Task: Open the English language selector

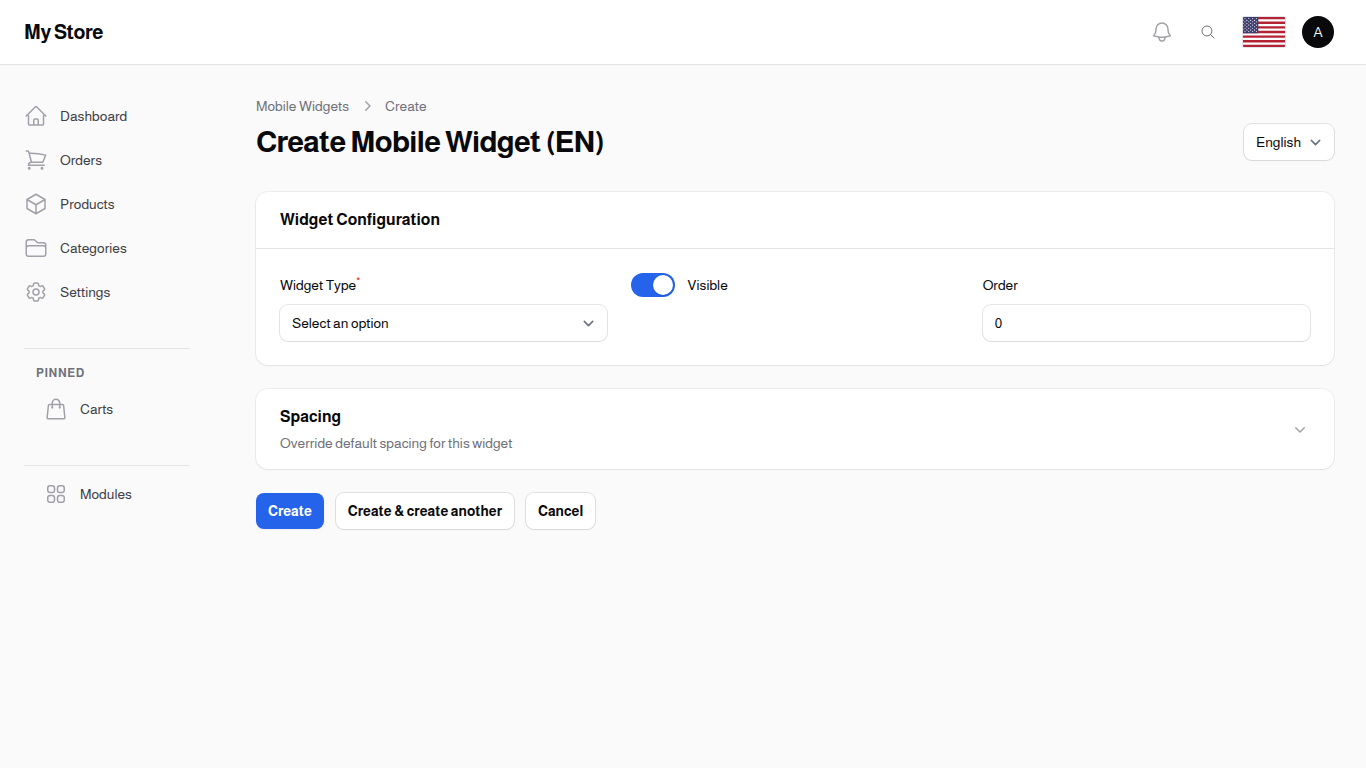Action: (x=1288, y=142)
